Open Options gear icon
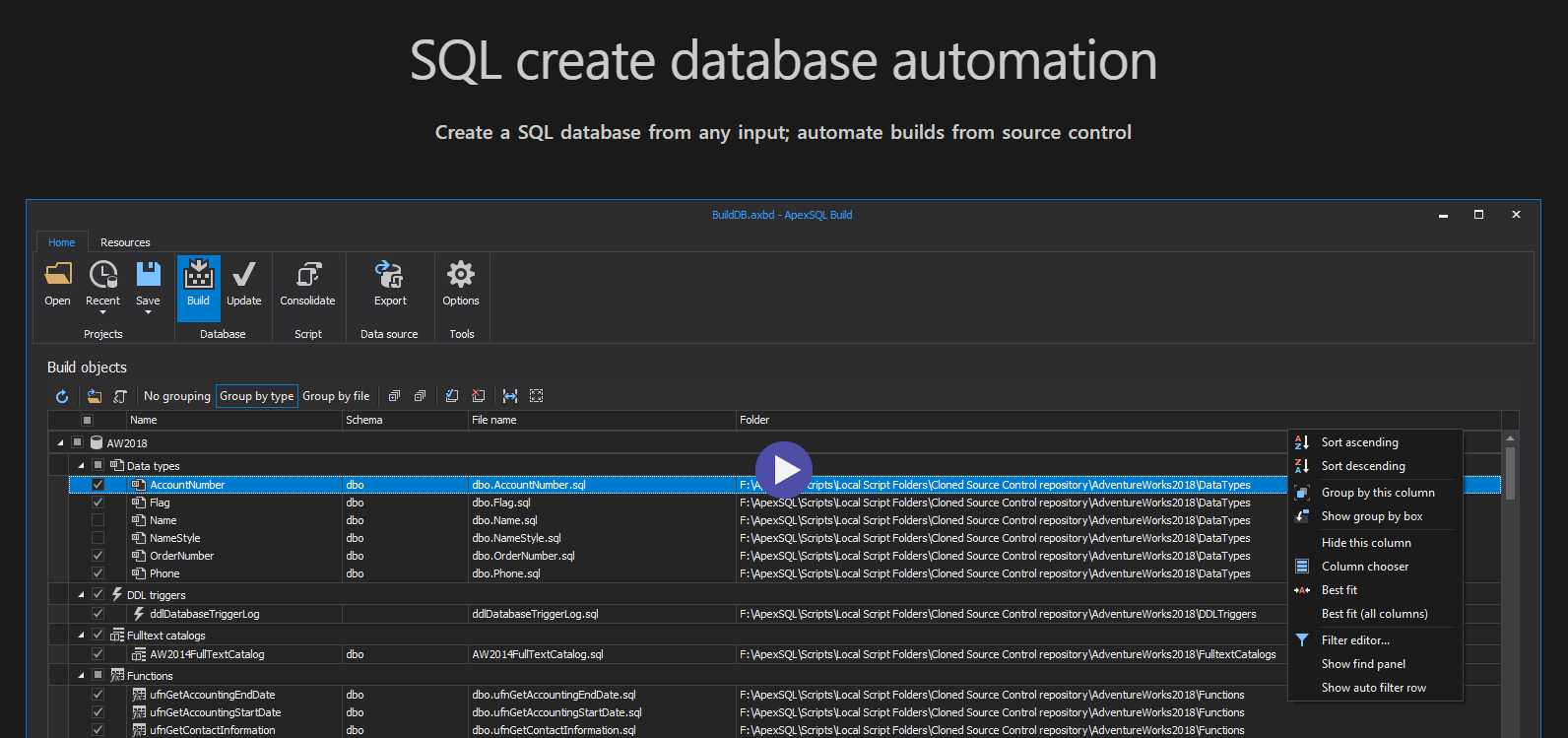 coord(461,273)
